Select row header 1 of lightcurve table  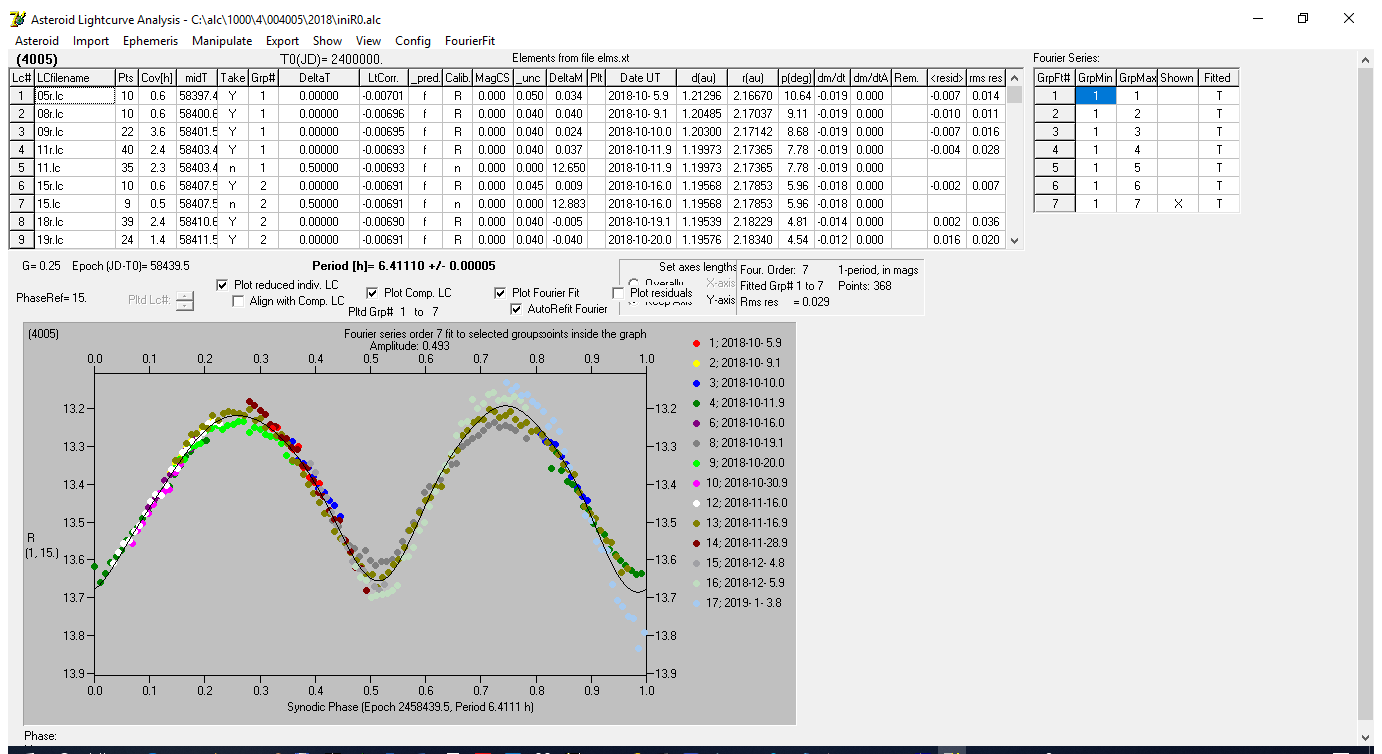coord(22,96)
